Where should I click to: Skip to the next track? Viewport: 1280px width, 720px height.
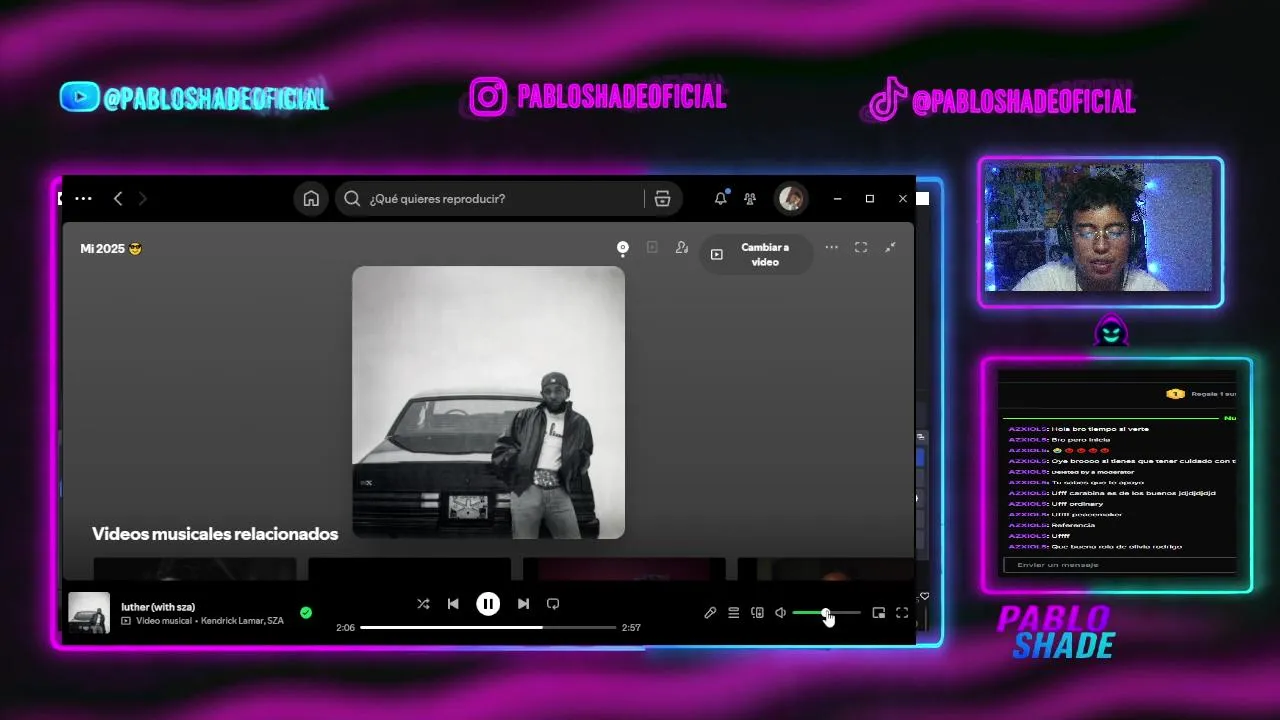523,604
